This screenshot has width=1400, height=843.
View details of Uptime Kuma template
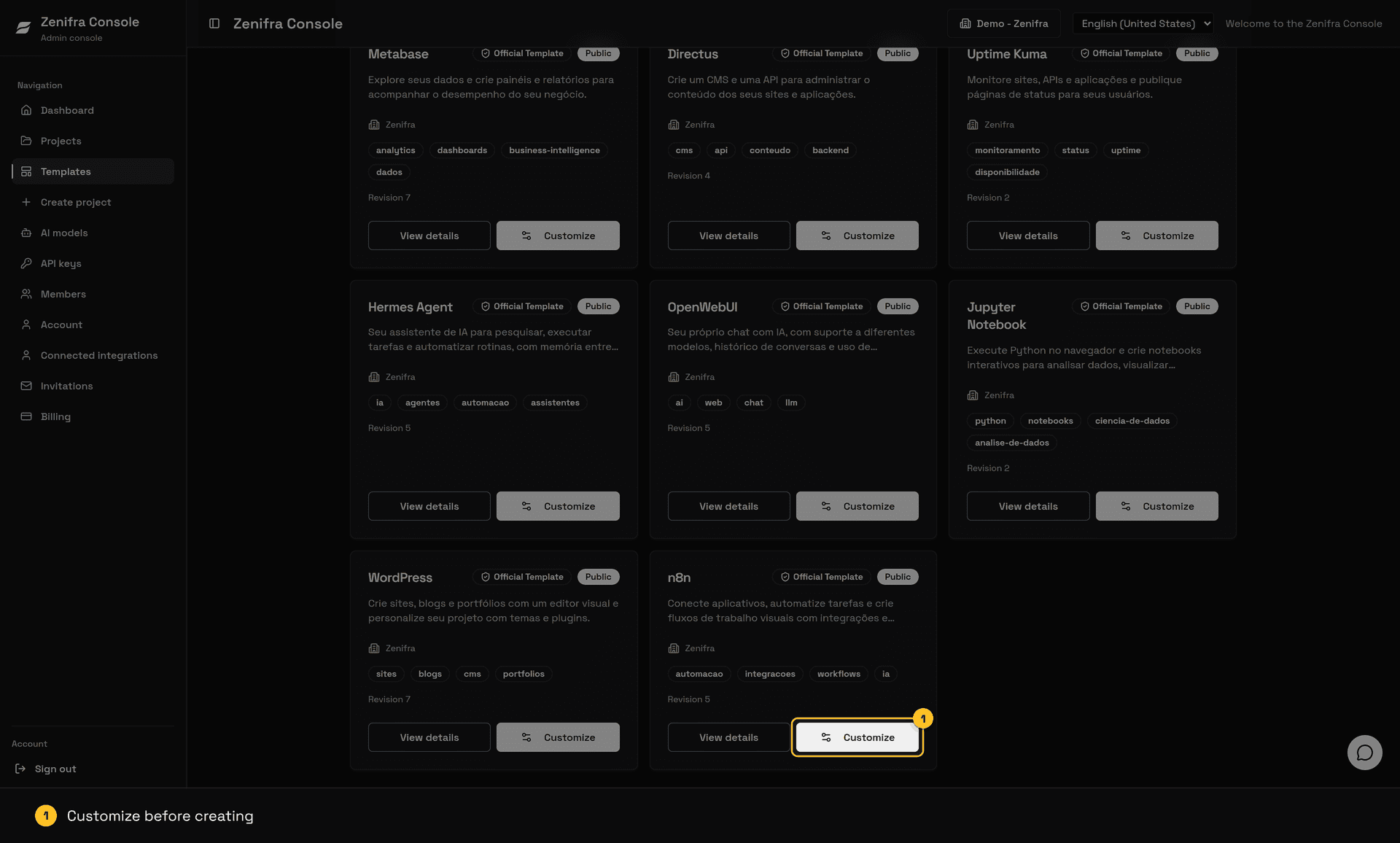click(x=1028, y=236)
